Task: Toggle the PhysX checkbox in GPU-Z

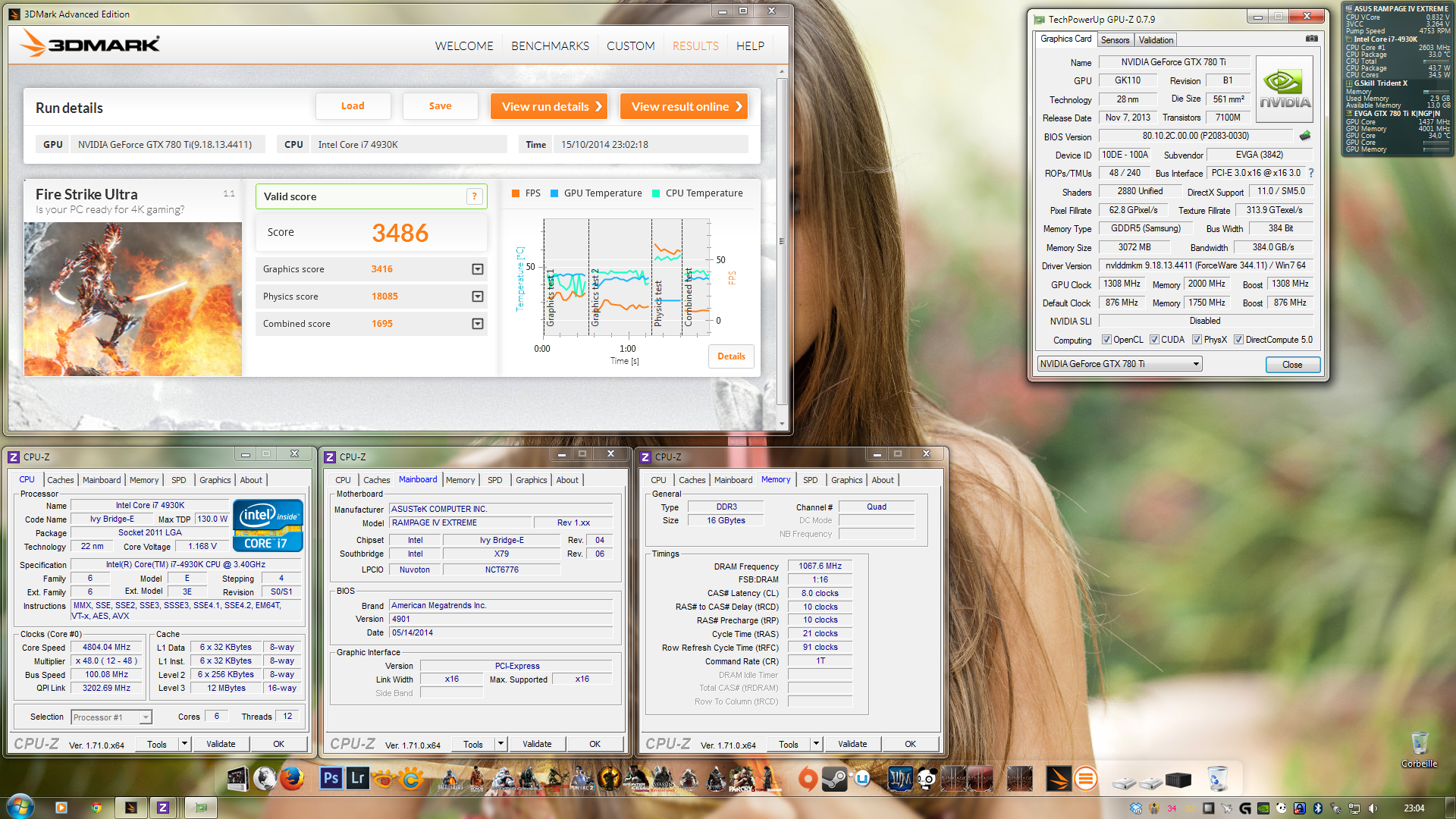Action: (x=1197, y=340)
